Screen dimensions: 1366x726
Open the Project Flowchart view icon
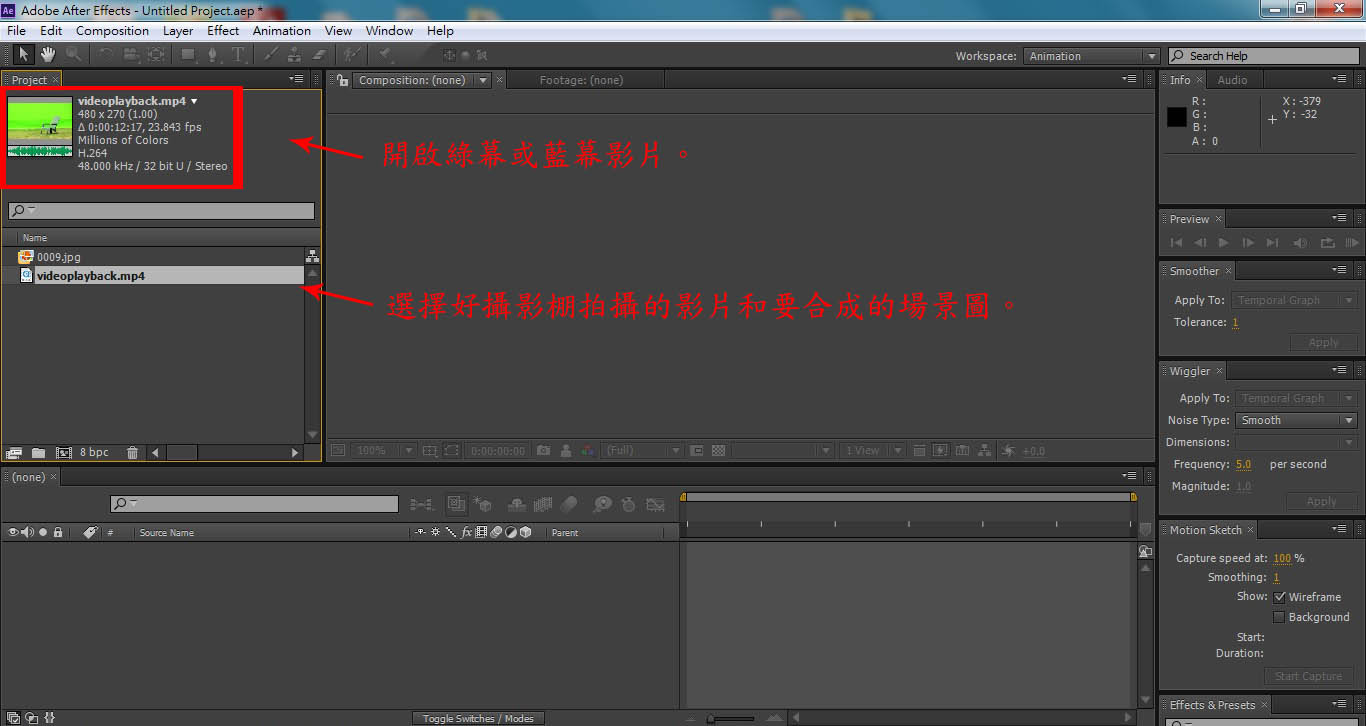click(x=312, y=256)
